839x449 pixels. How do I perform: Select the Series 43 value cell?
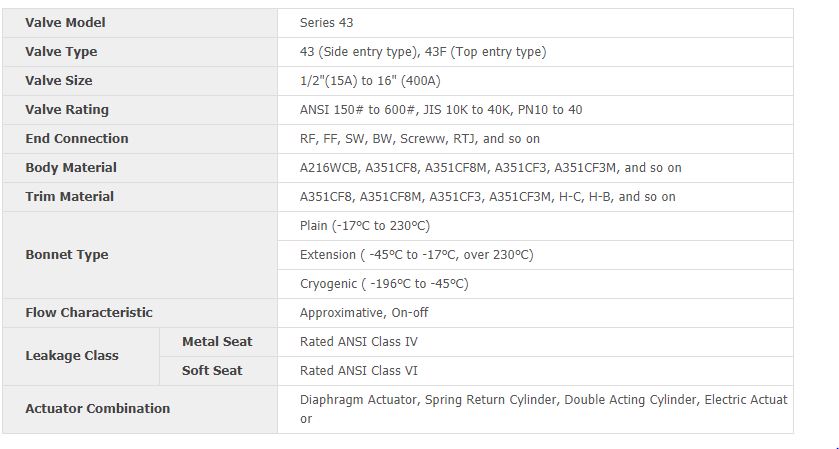[327, 22]
